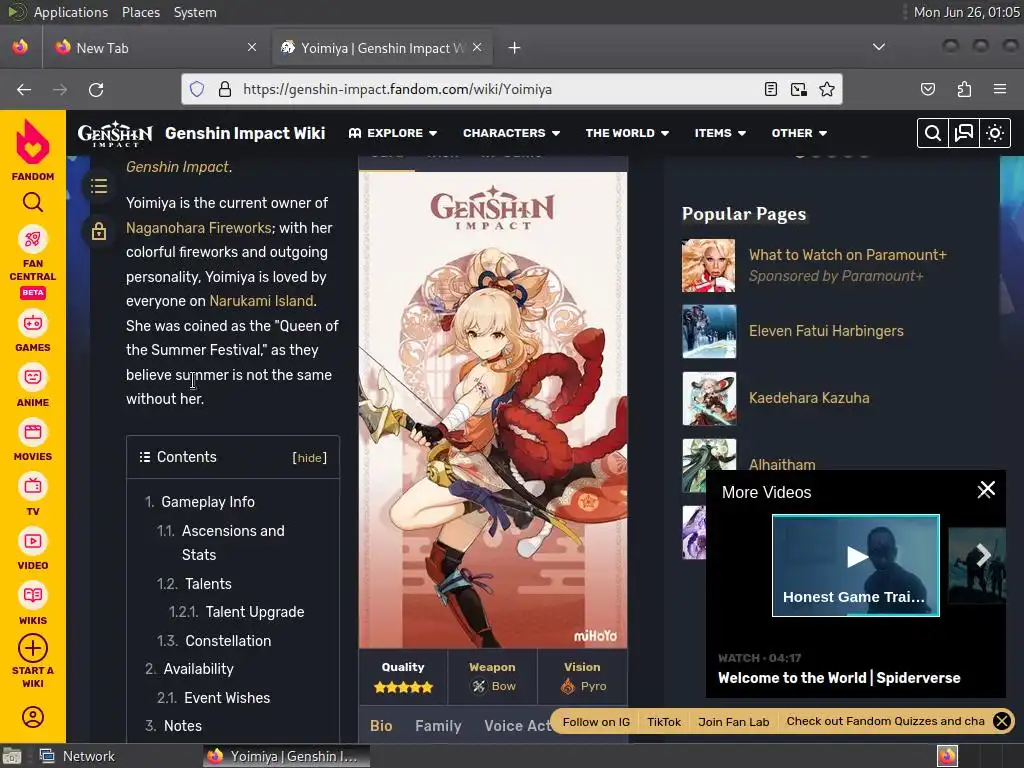This screenshot has height=768, width=1024.
Task: Open the Places system menu
Action: pos(140,12)
